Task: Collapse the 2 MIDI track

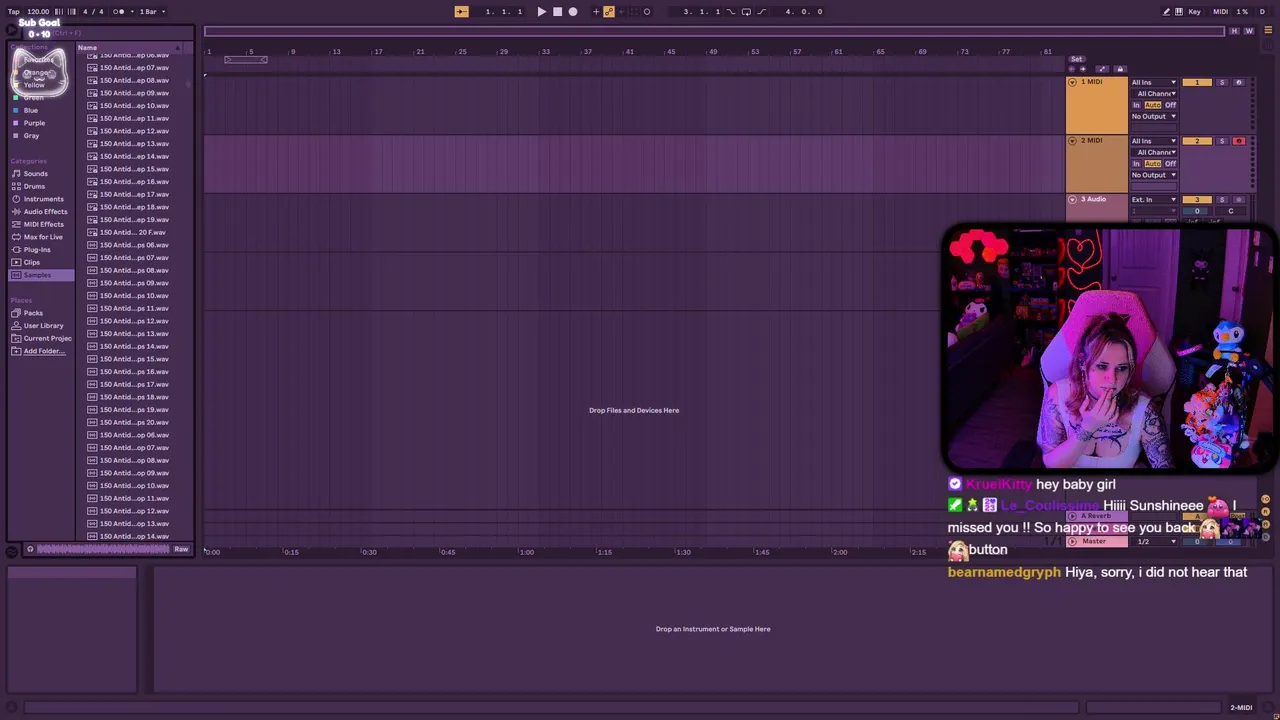Action: (1072, 141)
